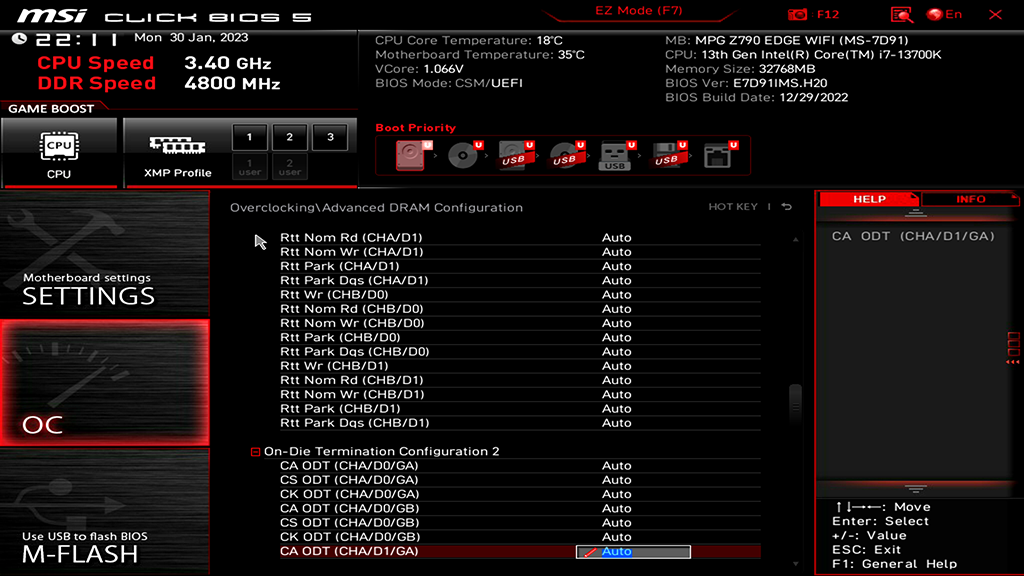Click the CD/DVD drive boot priority icon

coord(462,154)
